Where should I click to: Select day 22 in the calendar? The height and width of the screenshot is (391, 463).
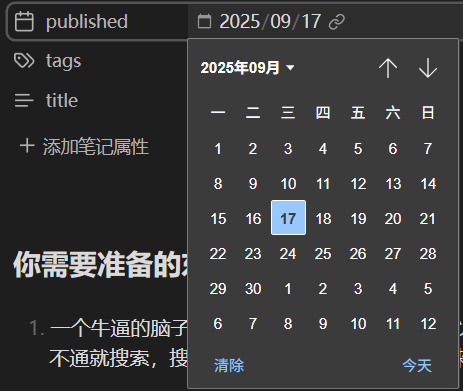pyautogui.click(x=218, y=254)
